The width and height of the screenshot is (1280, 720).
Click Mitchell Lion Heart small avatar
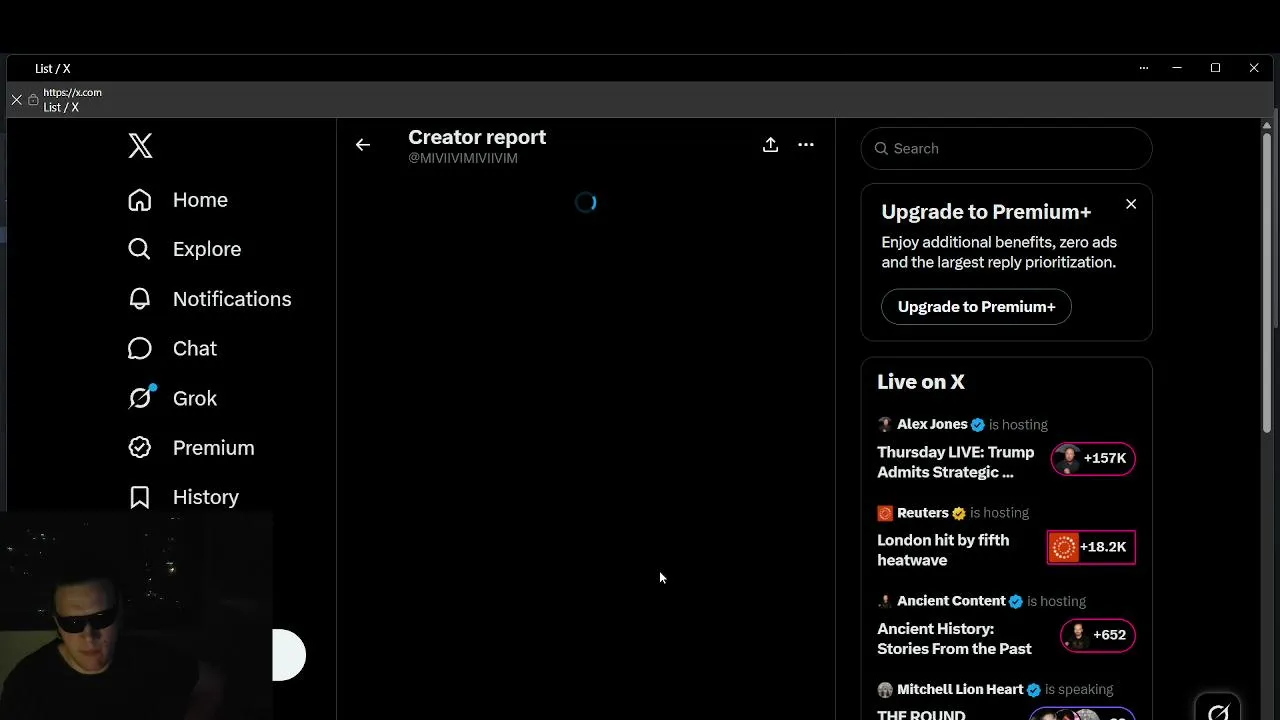coord(884,690)
